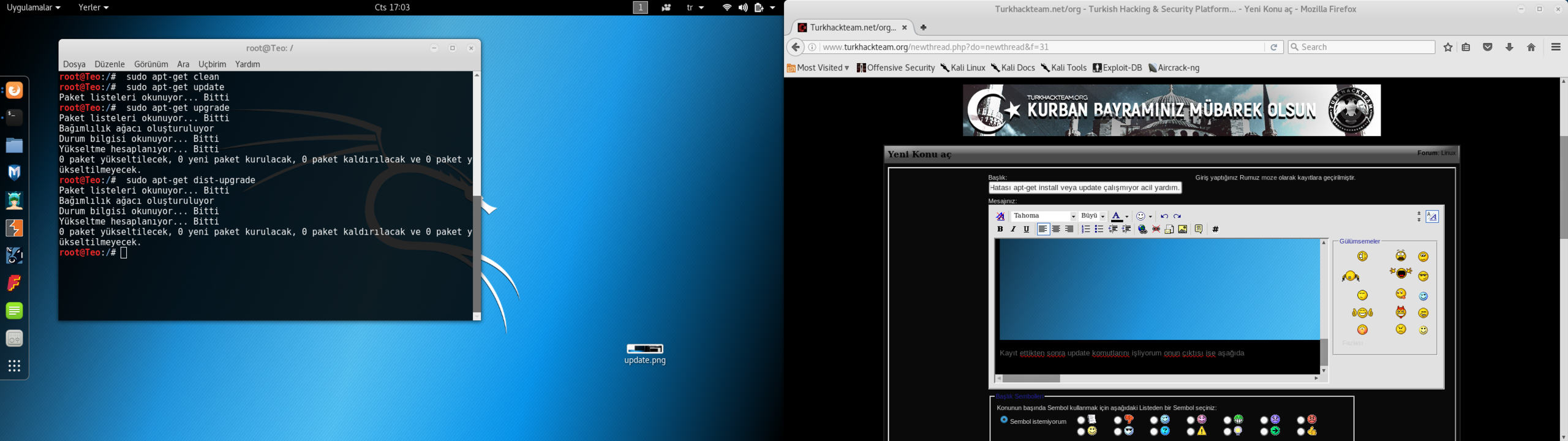Screen dimensions: 1568x441
Task: Align message text left
Action: (x=1042, y=229)
